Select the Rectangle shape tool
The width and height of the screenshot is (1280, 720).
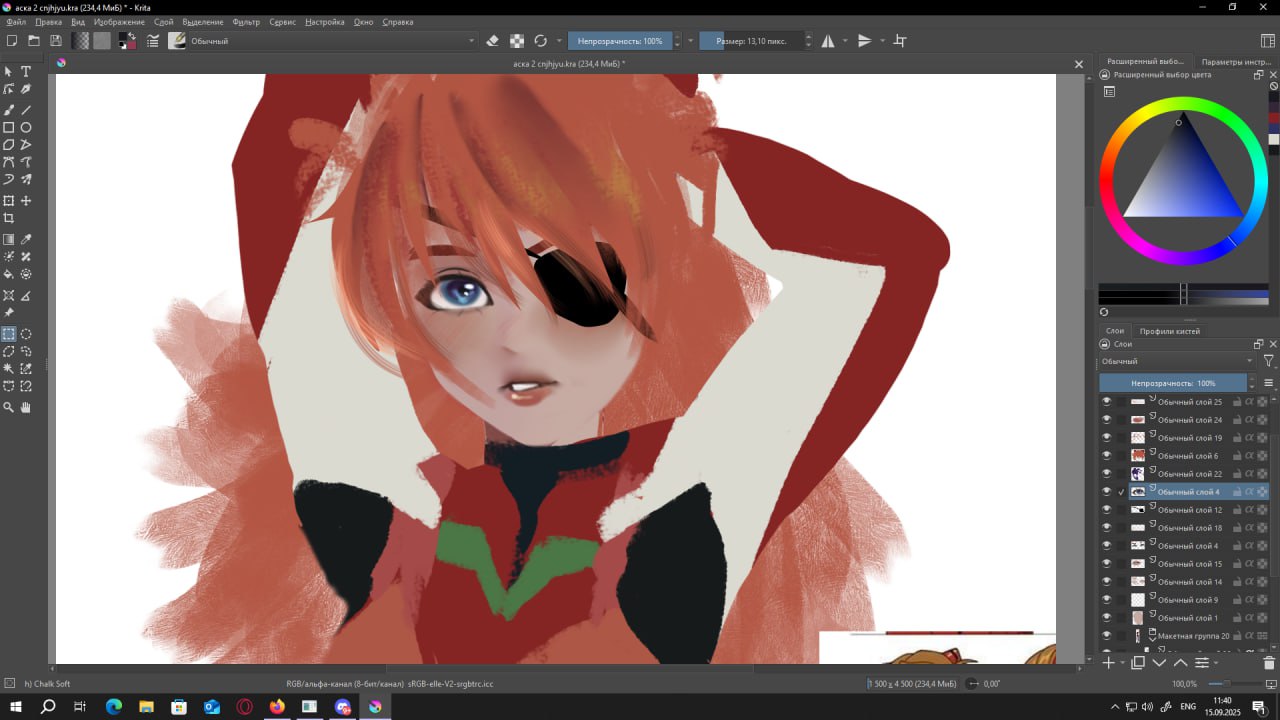9,128
